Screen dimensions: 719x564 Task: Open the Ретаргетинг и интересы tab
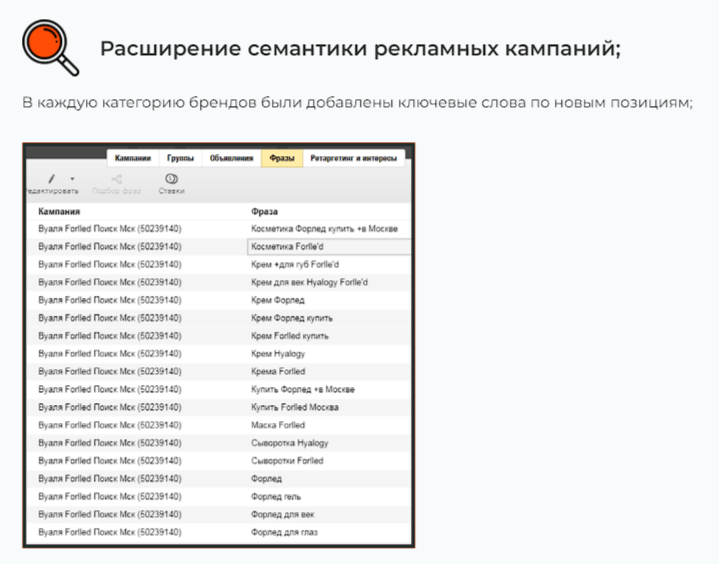pyautogui.click(x=354, y=158)
